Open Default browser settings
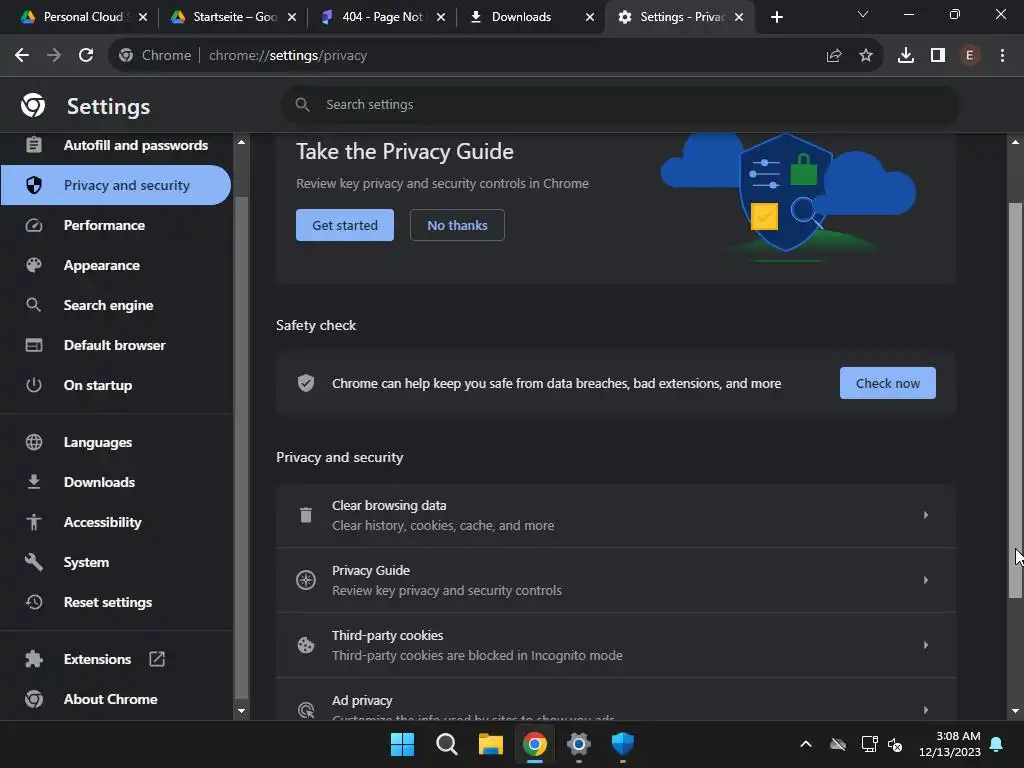This screenshot has height=768, width=1024. [x=116, y=345]
